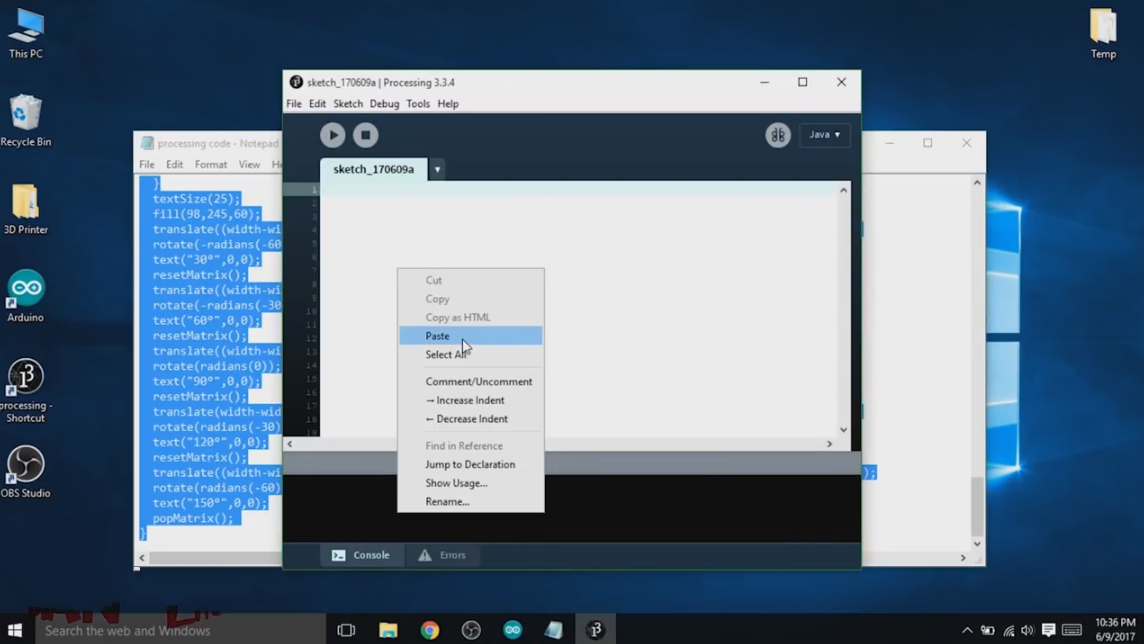
Task: Open Google Chrome from the taskbar
Action: tap(430, 630)
